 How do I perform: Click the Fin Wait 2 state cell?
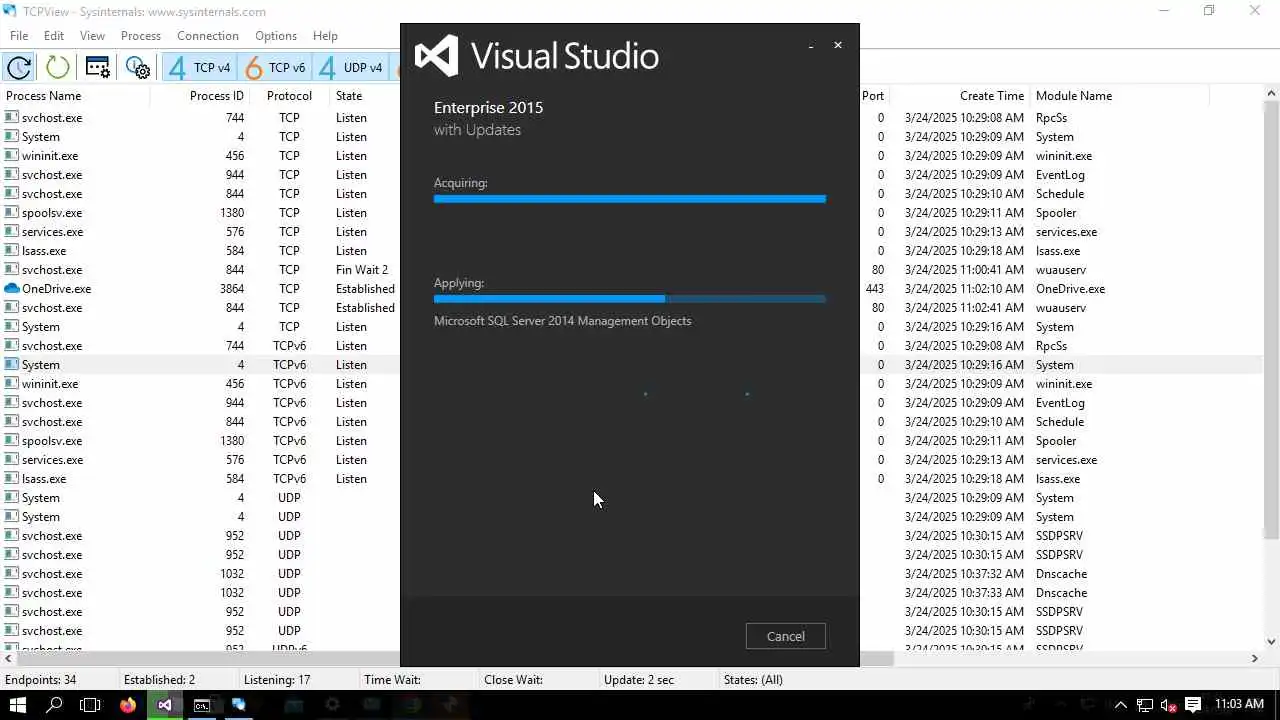(x=362, y=270)
